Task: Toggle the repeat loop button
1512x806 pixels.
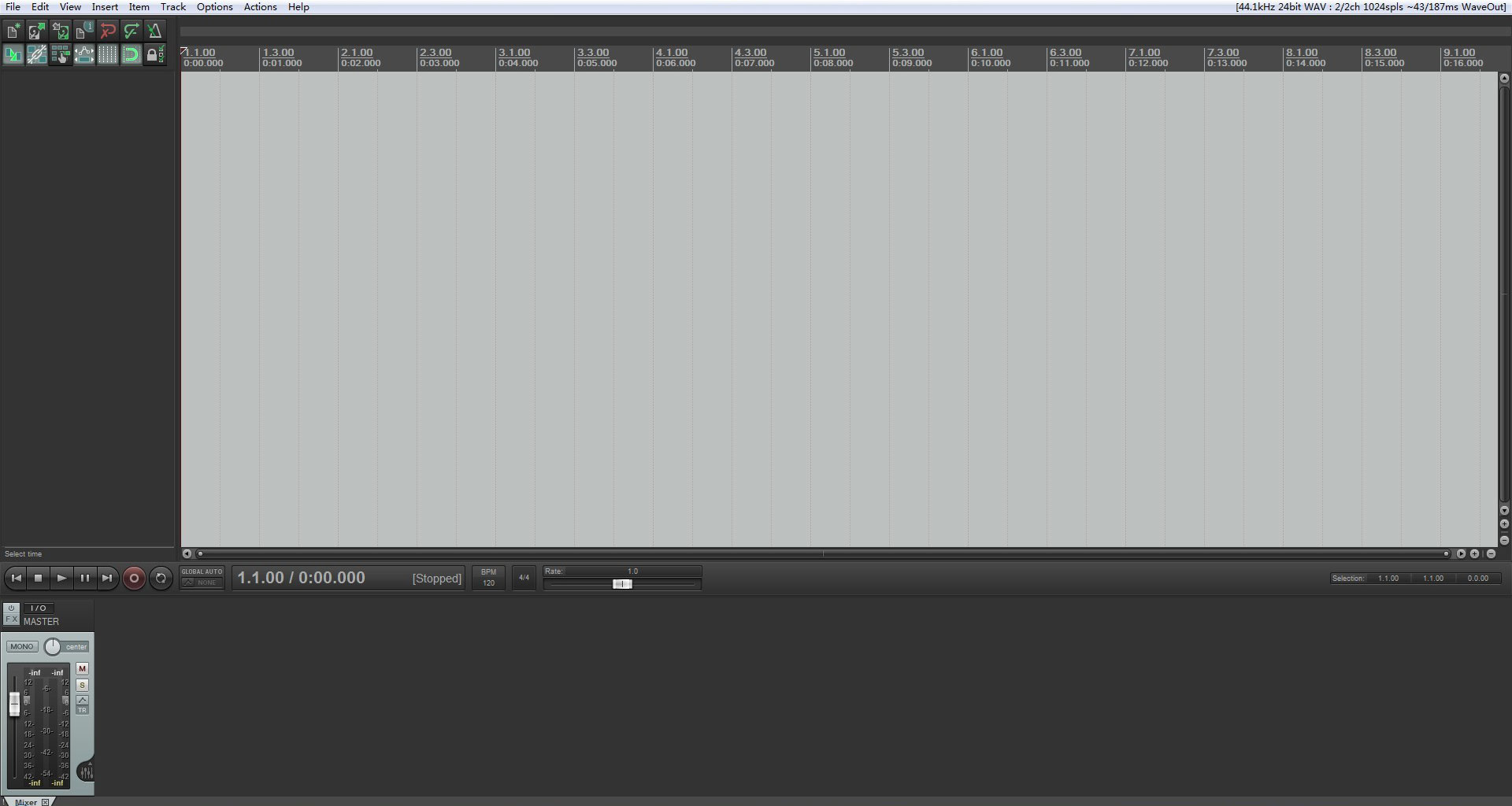Action: tap(161, 579)
